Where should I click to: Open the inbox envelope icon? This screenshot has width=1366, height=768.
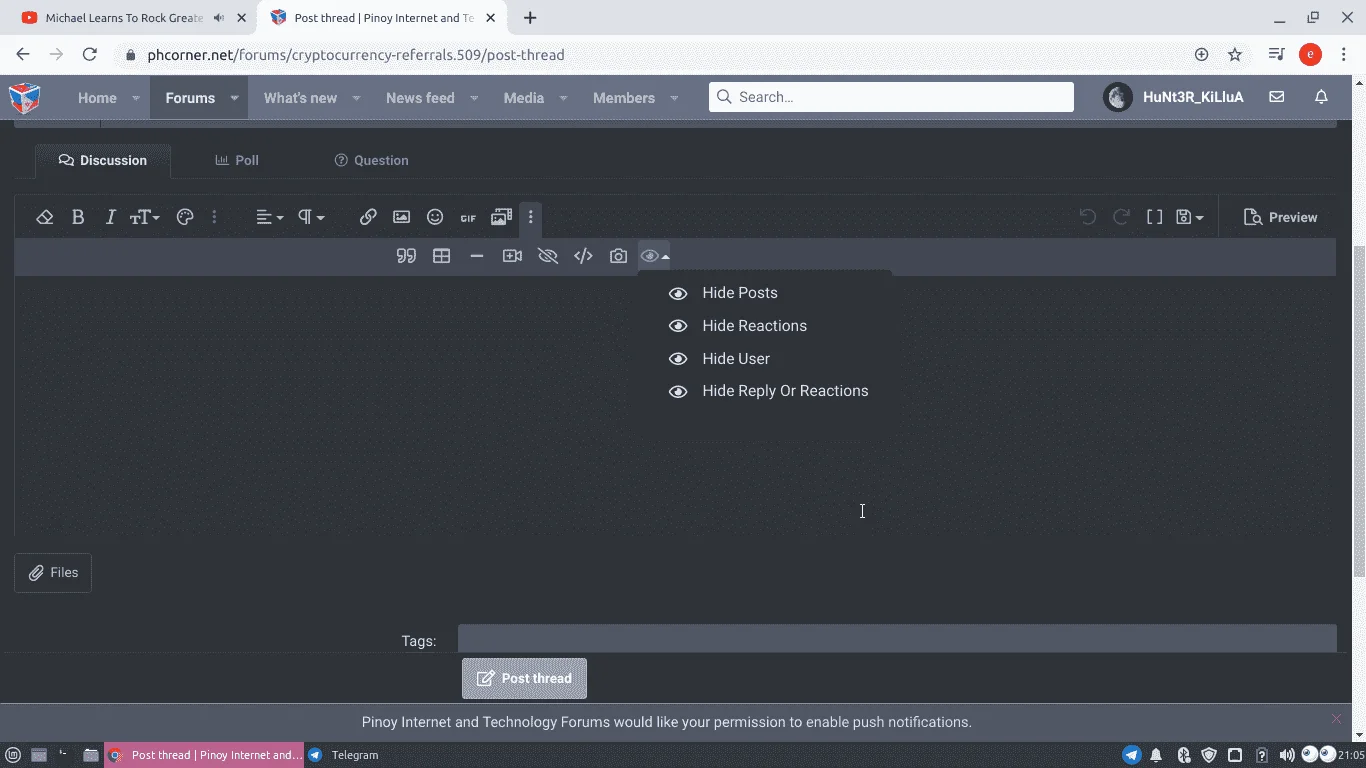1276,97
